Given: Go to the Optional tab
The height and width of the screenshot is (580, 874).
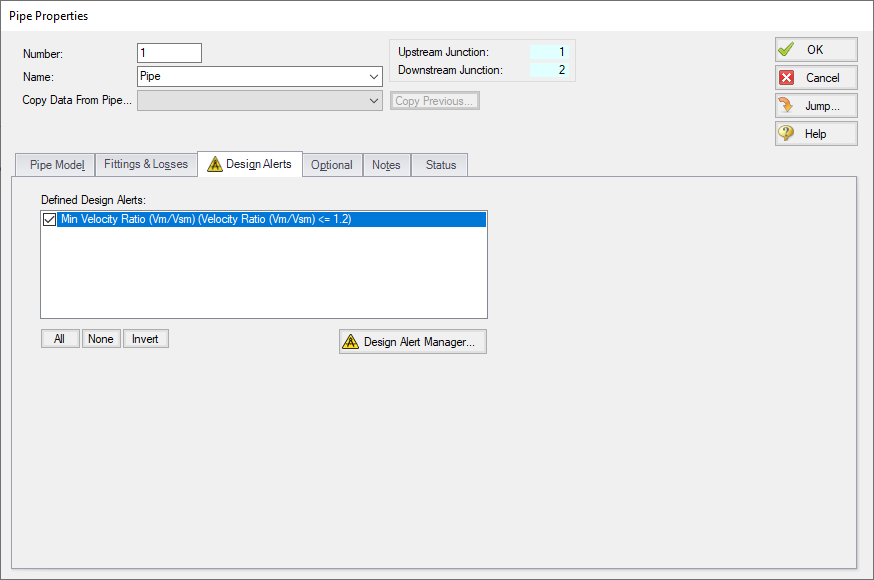Looking at the screenshot, I should [331, 166].
